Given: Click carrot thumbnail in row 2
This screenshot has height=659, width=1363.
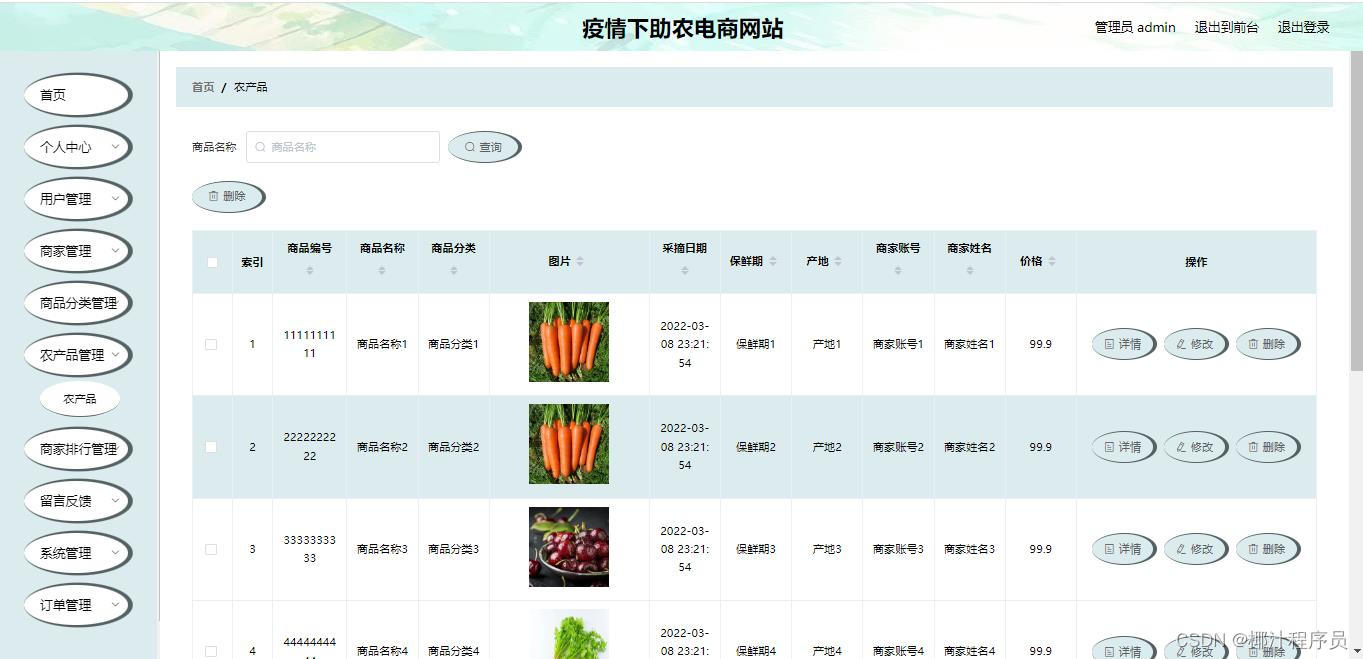Looking at the screenshot, I should point(569,445).
